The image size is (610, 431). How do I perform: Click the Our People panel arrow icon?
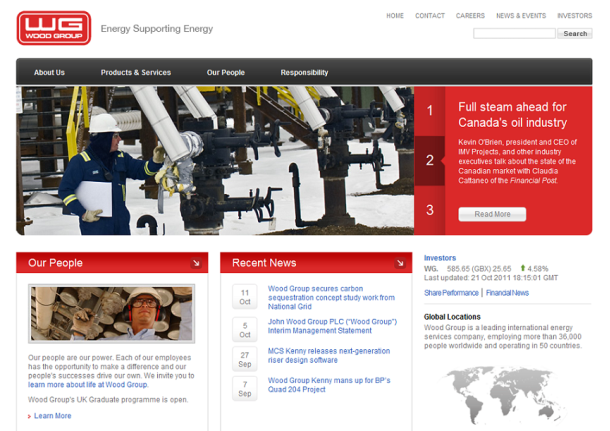[196, 263]
